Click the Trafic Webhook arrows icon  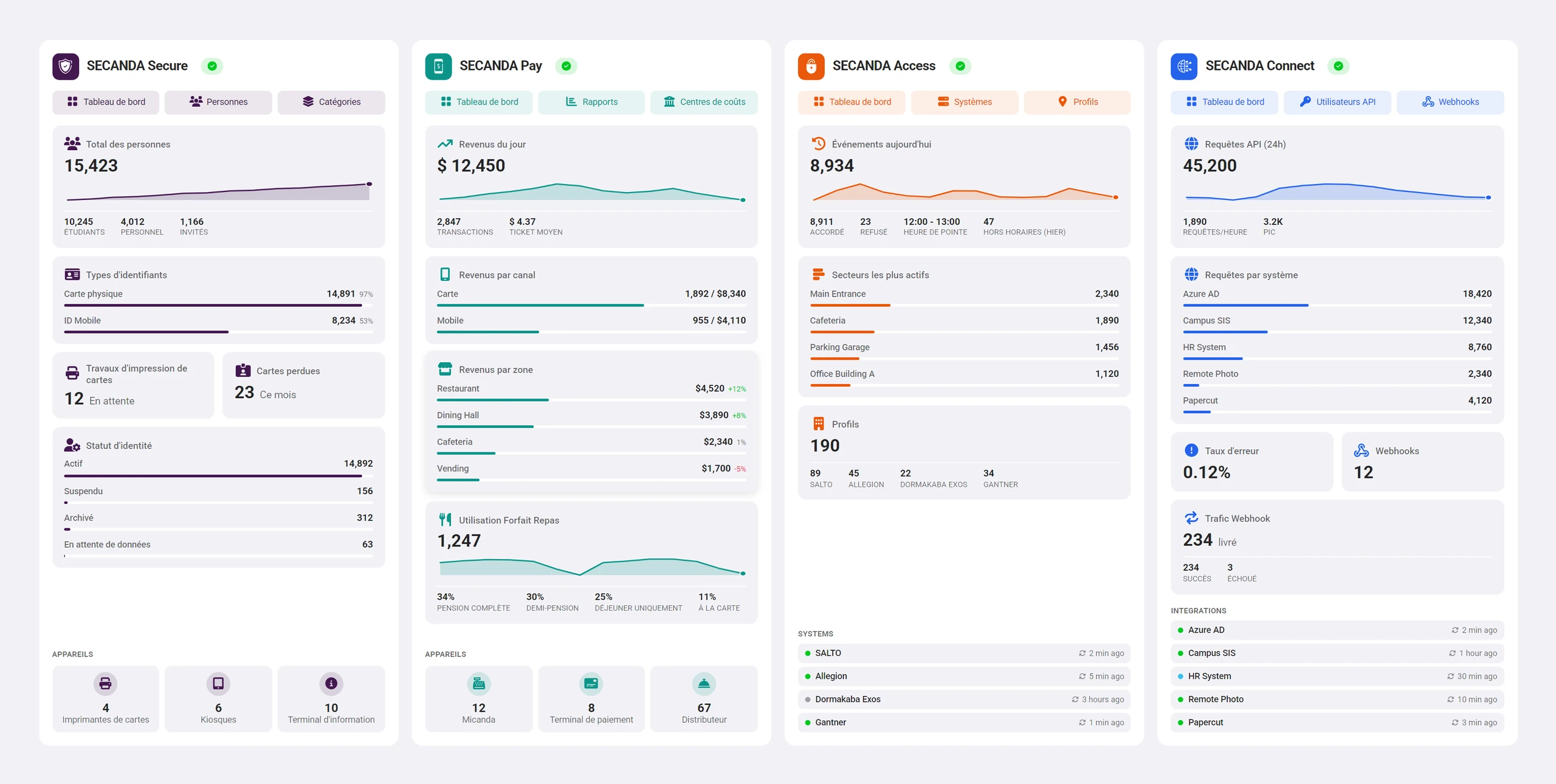tap(1191, 518)
